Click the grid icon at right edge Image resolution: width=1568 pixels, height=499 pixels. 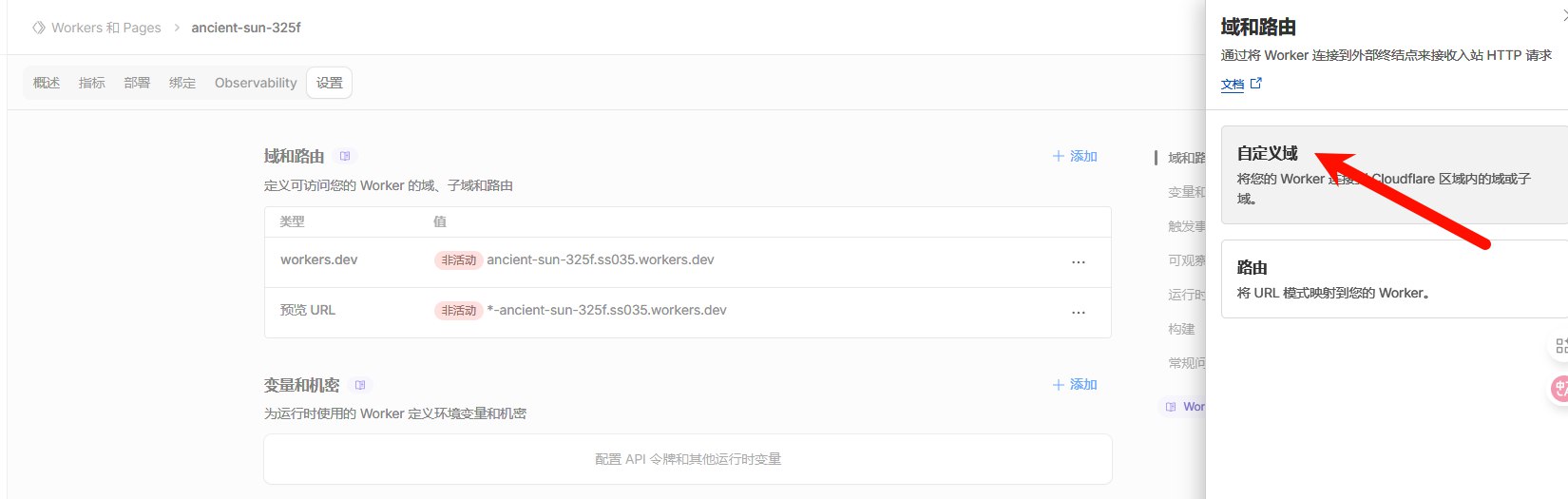point(1560,346)
